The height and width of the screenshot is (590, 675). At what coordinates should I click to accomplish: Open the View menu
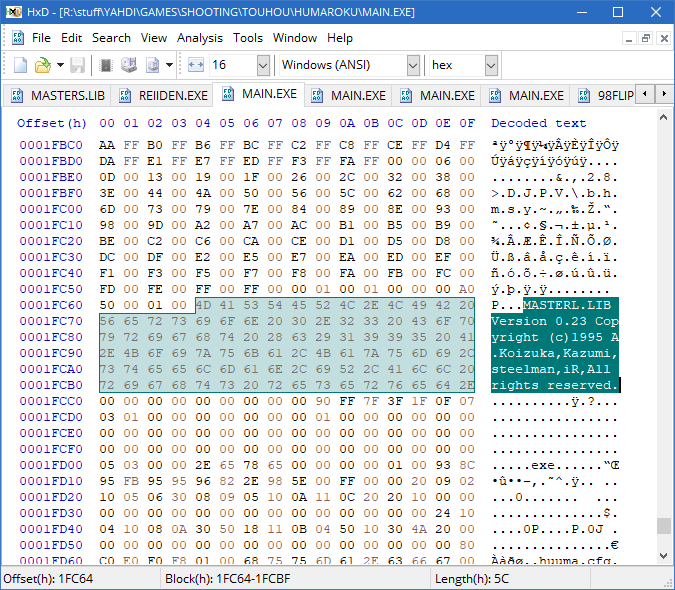point(154,38)
